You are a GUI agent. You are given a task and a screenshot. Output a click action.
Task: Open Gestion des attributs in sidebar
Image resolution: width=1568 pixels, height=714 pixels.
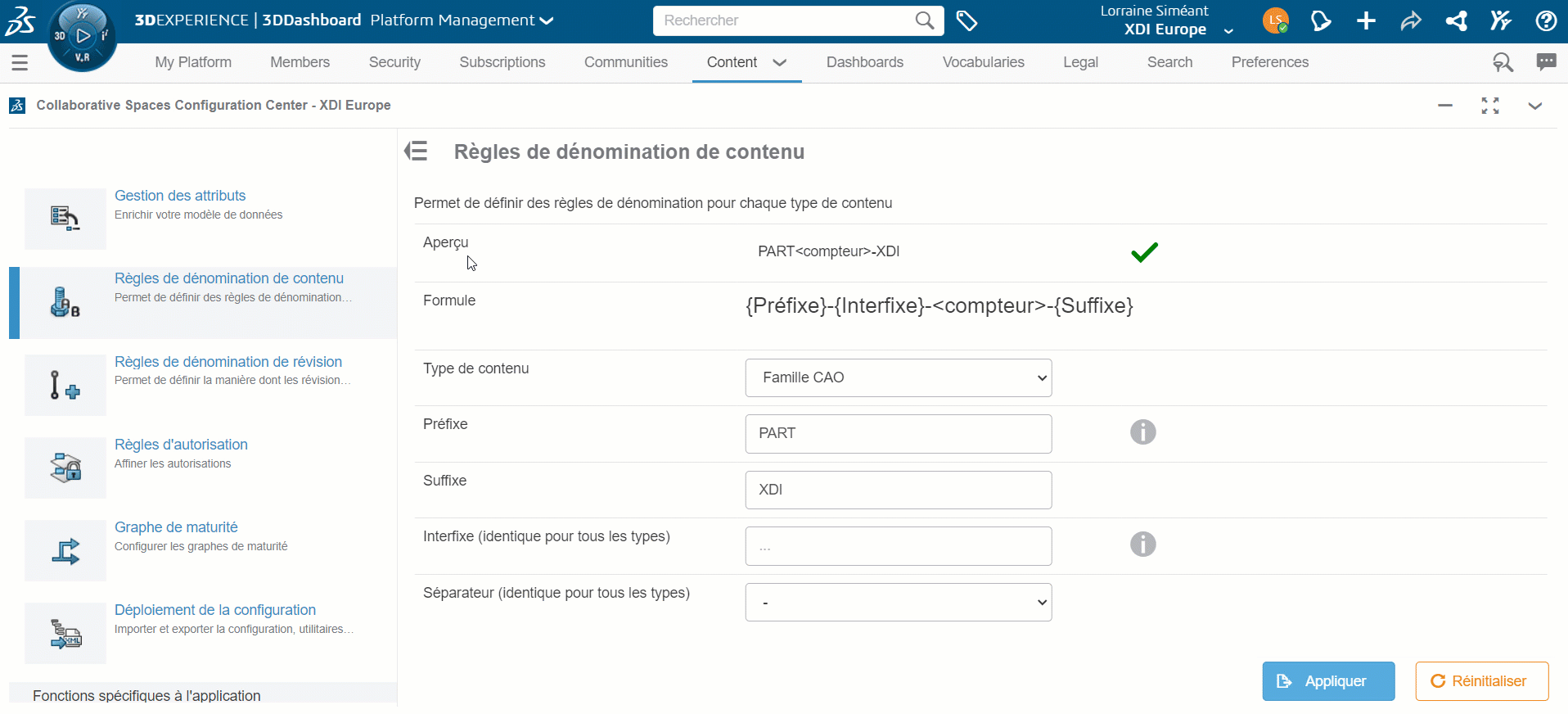(x=180, y=196)
